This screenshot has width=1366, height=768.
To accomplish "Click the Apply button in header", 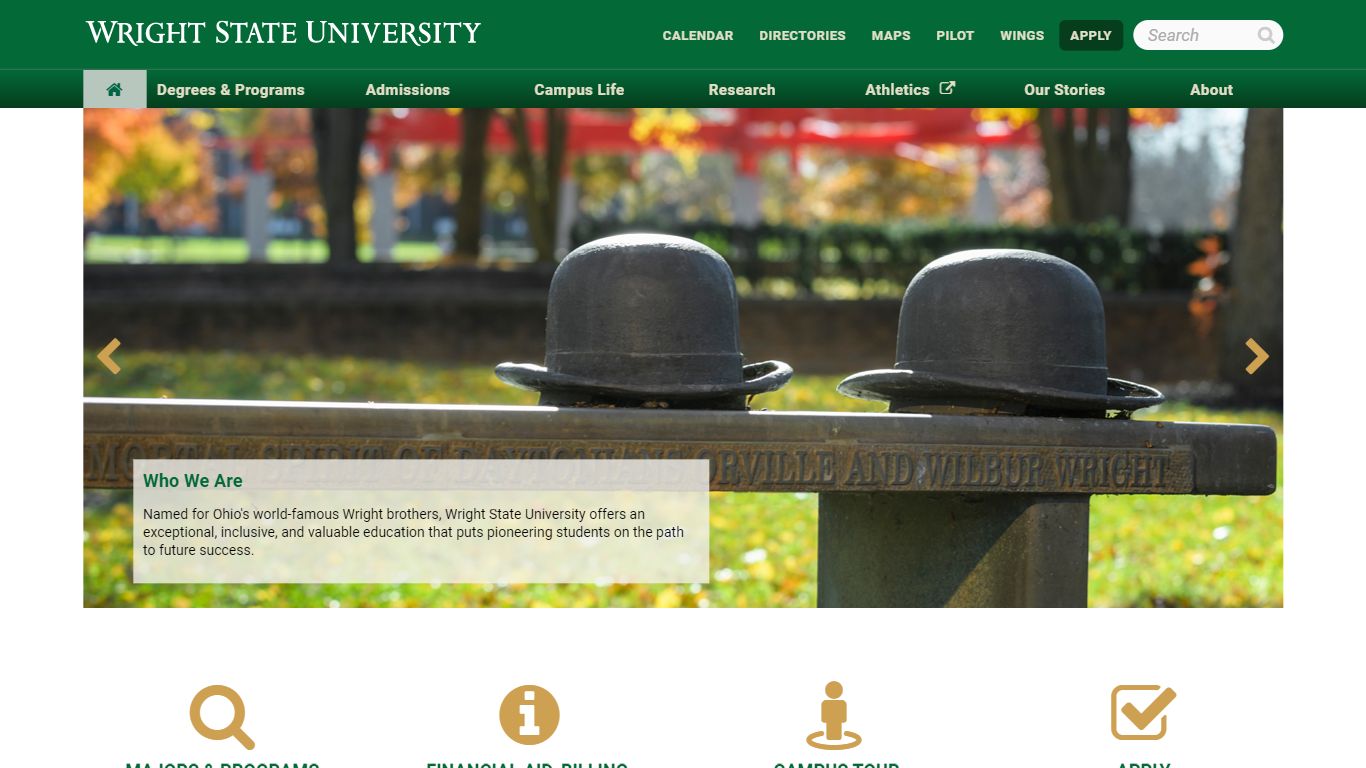I will [1091, 35].
